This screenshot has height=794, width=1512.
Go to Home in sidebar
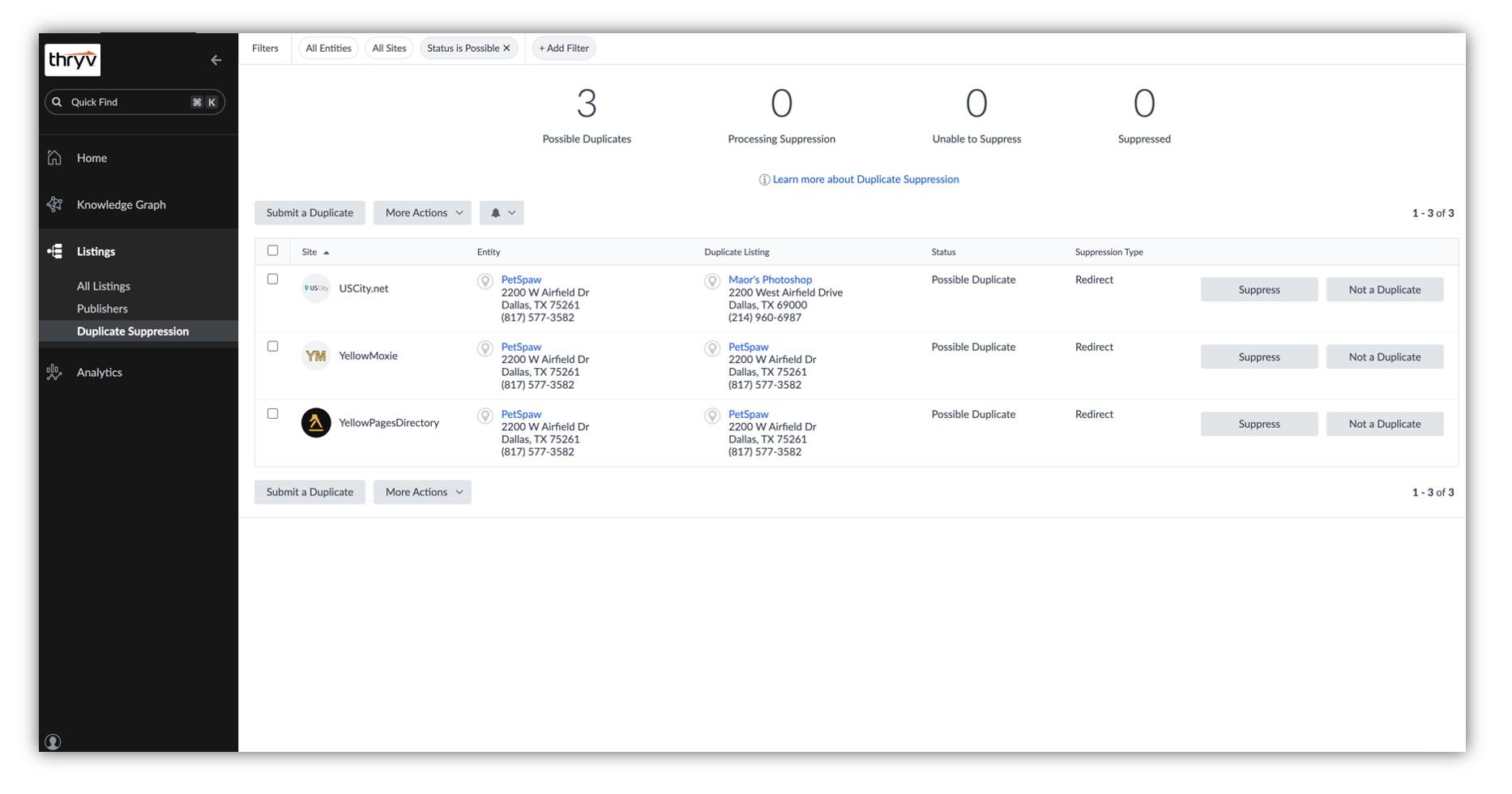(92, 158)
